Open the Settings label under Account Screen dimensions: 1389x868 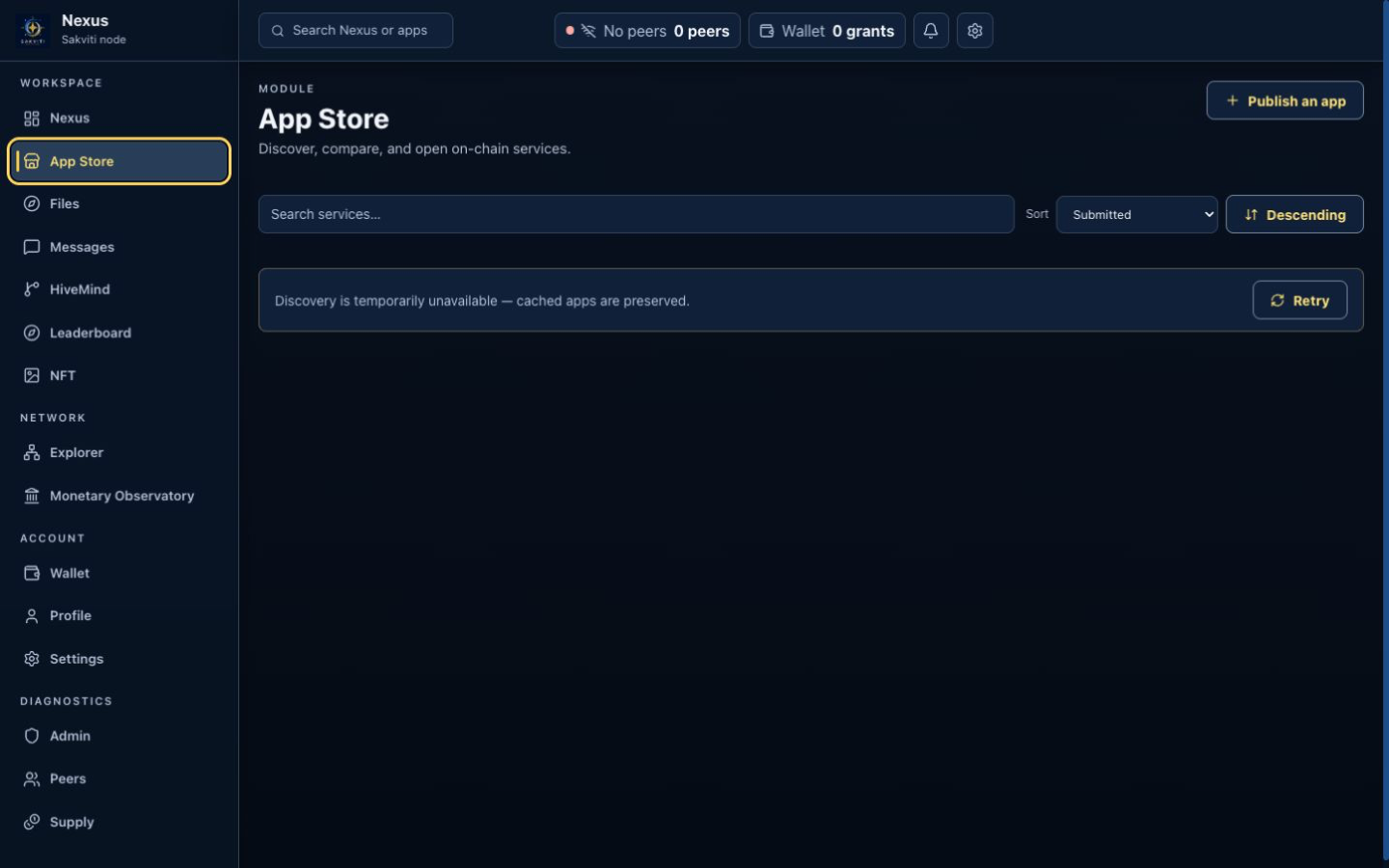click(76, 659)
